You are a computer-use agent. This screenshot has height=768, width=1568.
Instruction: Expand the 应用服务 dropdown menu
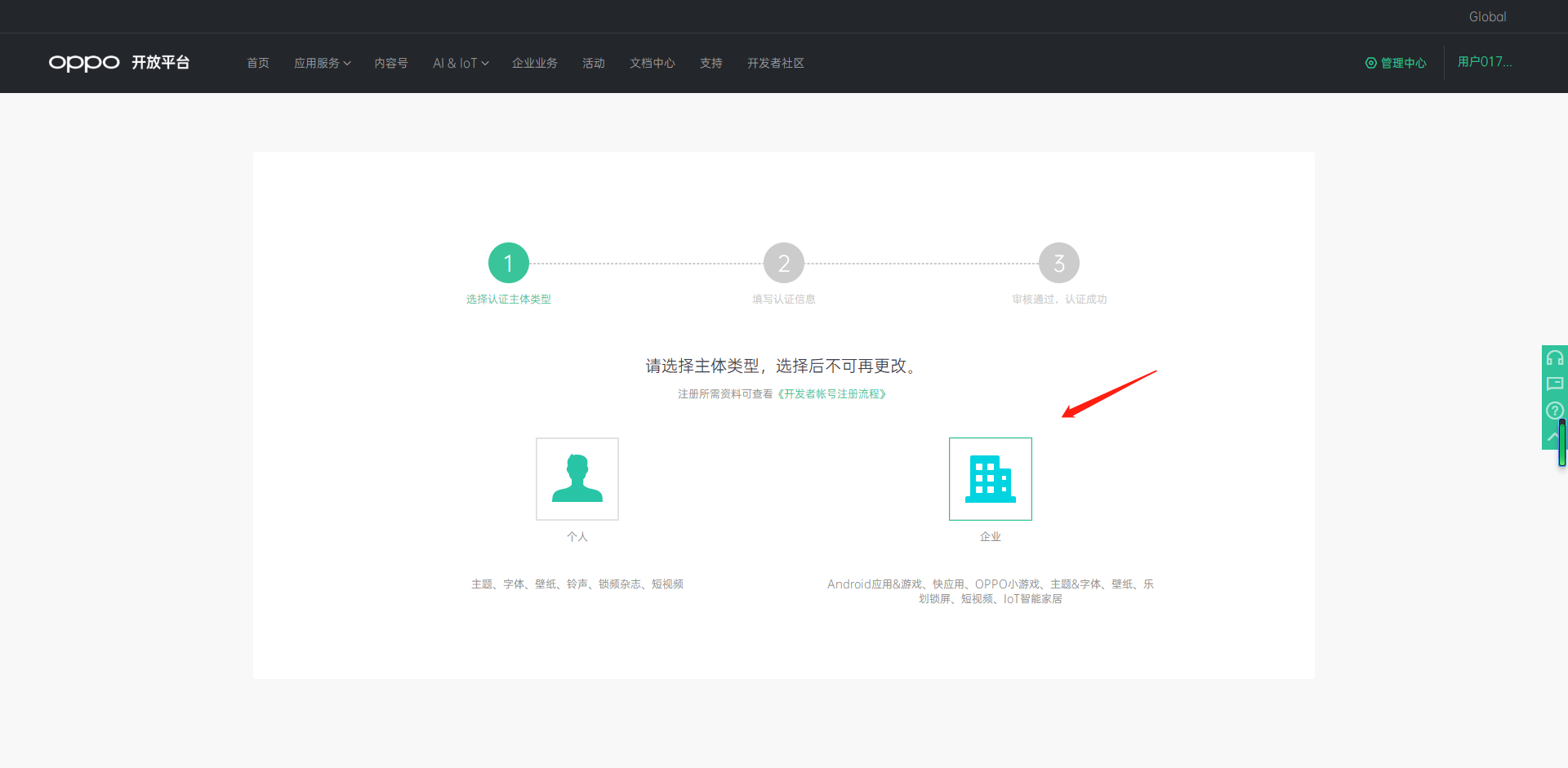tap(323, 63)
